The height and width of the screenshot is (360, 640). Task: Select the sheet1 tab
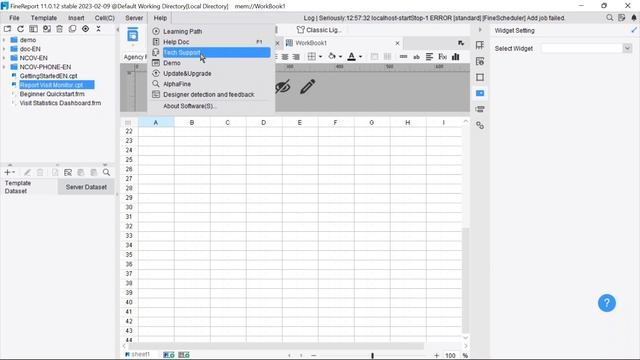click(138, 355)
